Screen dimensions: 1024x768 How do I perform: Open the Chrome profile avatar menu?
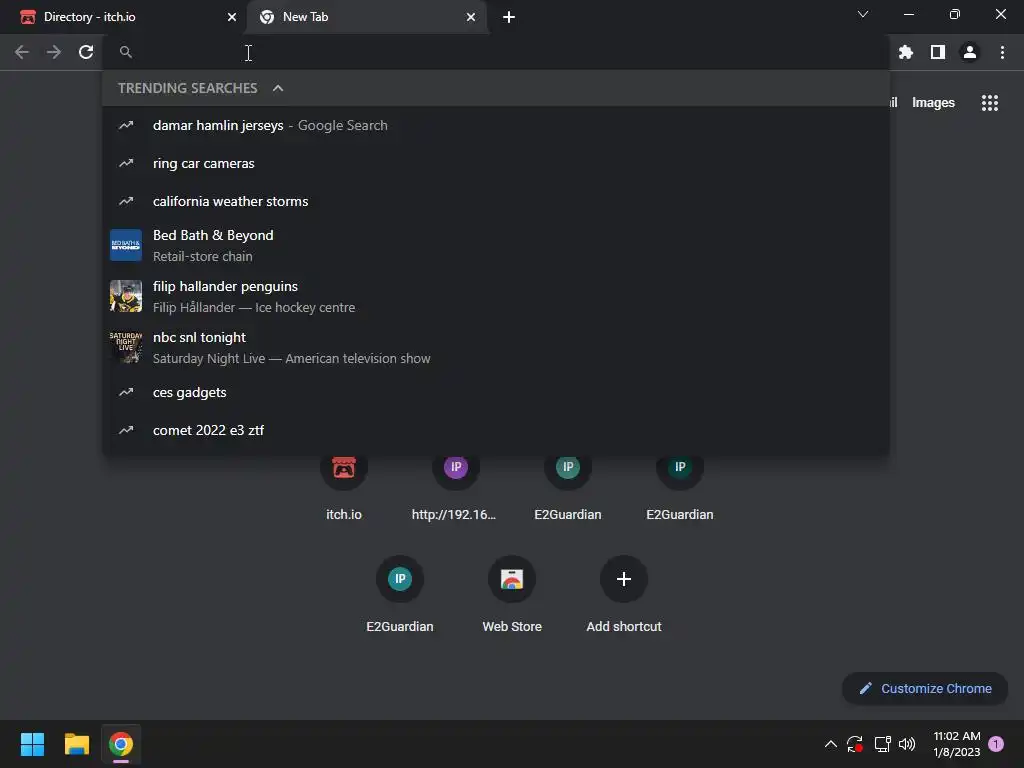969,52
